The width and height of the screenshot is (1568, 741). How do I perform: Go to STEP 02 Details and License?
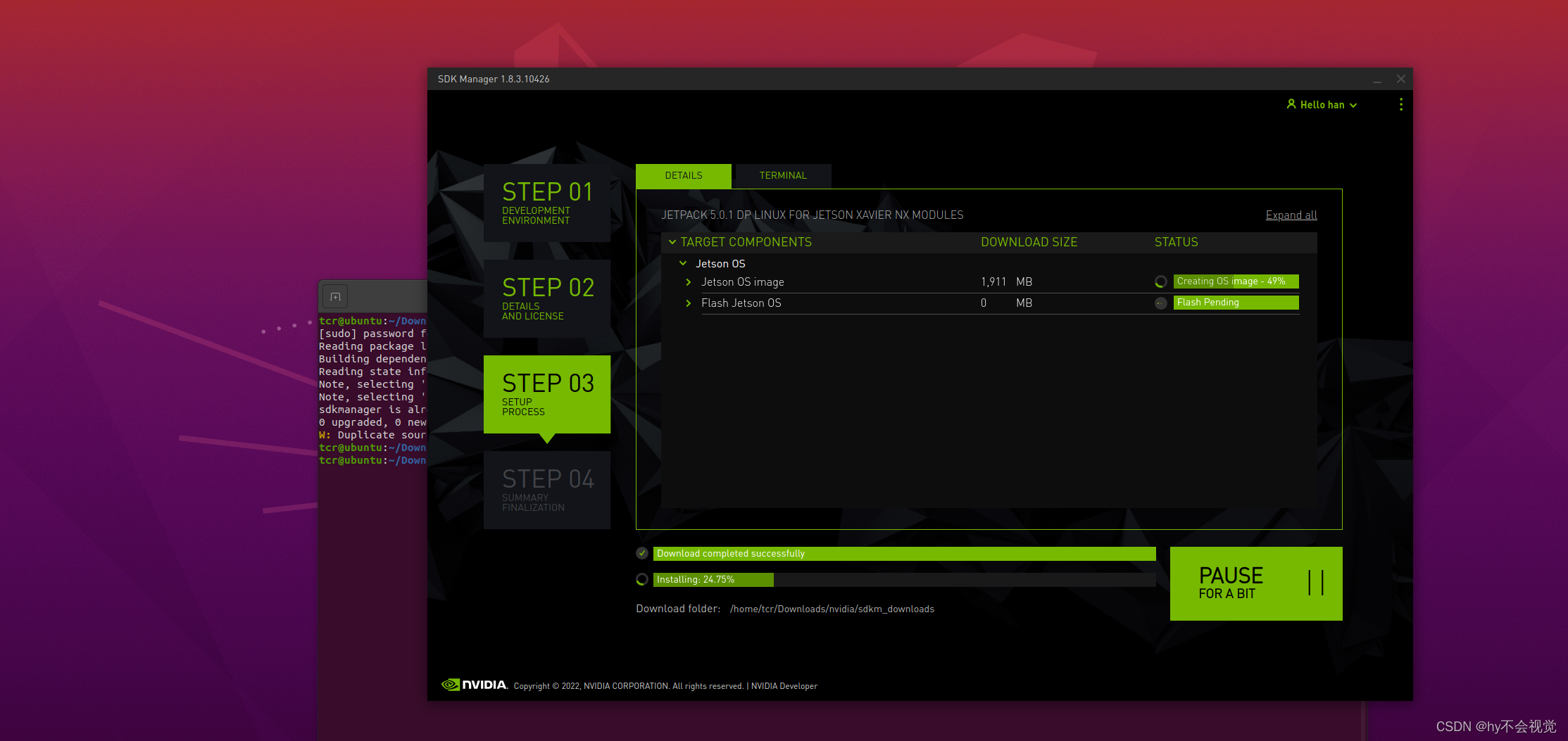pos(547,298)
